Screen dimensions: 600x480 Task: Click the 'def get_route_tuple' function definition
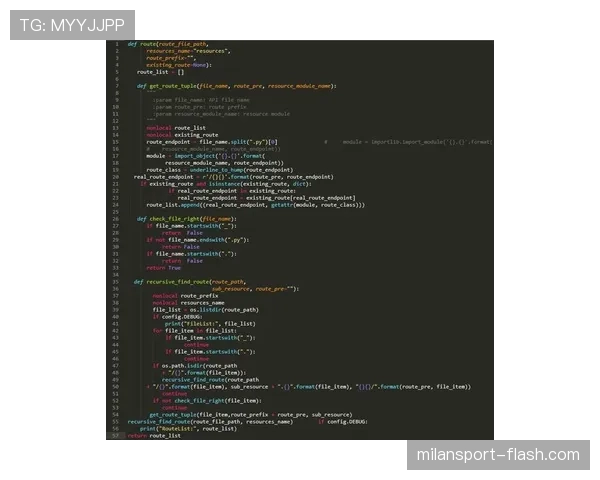tap(236, 86)
